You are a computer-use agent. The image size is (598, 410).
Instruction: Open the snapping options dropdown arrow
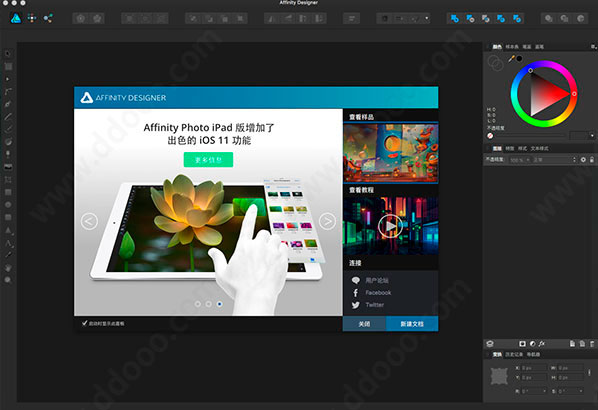pyautogui.click(x=427, y=18)
